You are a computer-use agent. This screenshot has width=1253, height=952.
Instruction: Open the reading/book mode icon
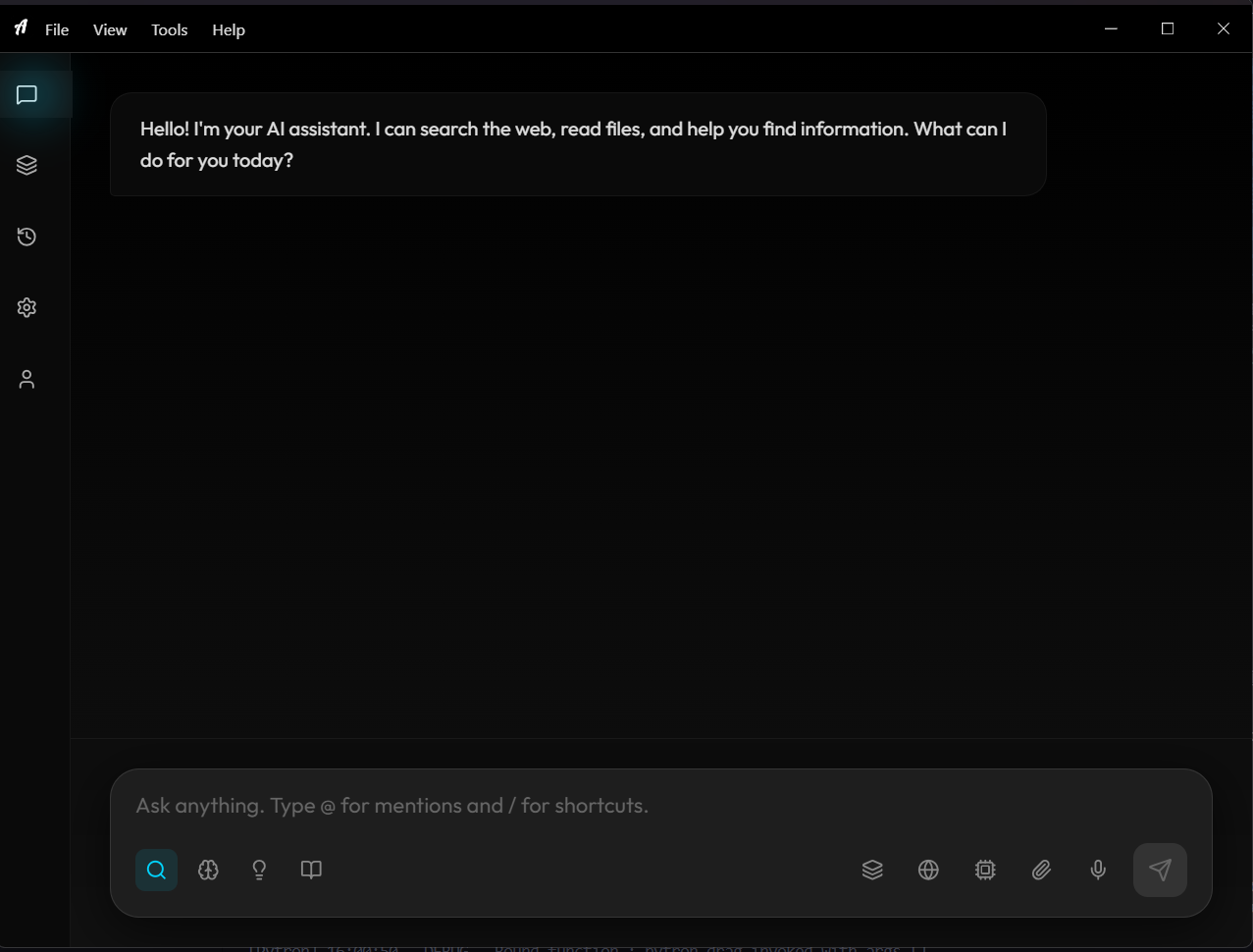311,870
